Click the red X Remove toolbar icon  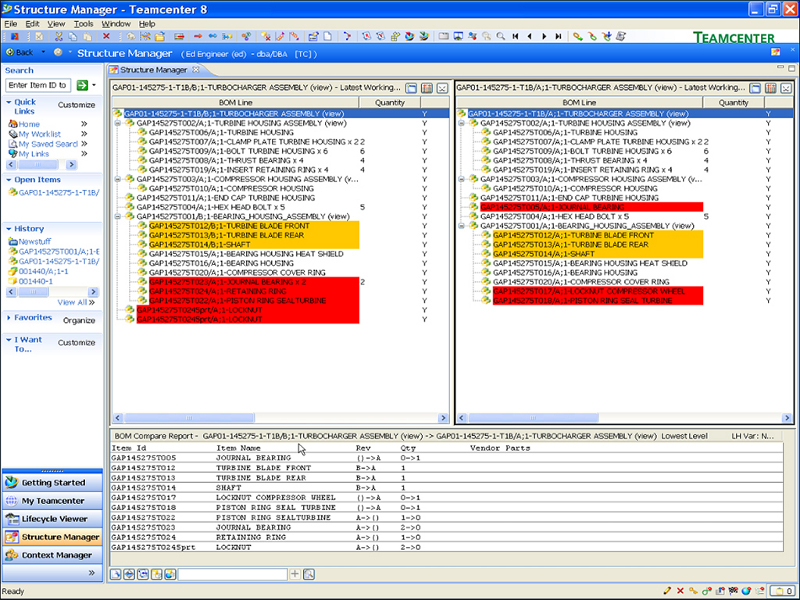tap(106, 36)
